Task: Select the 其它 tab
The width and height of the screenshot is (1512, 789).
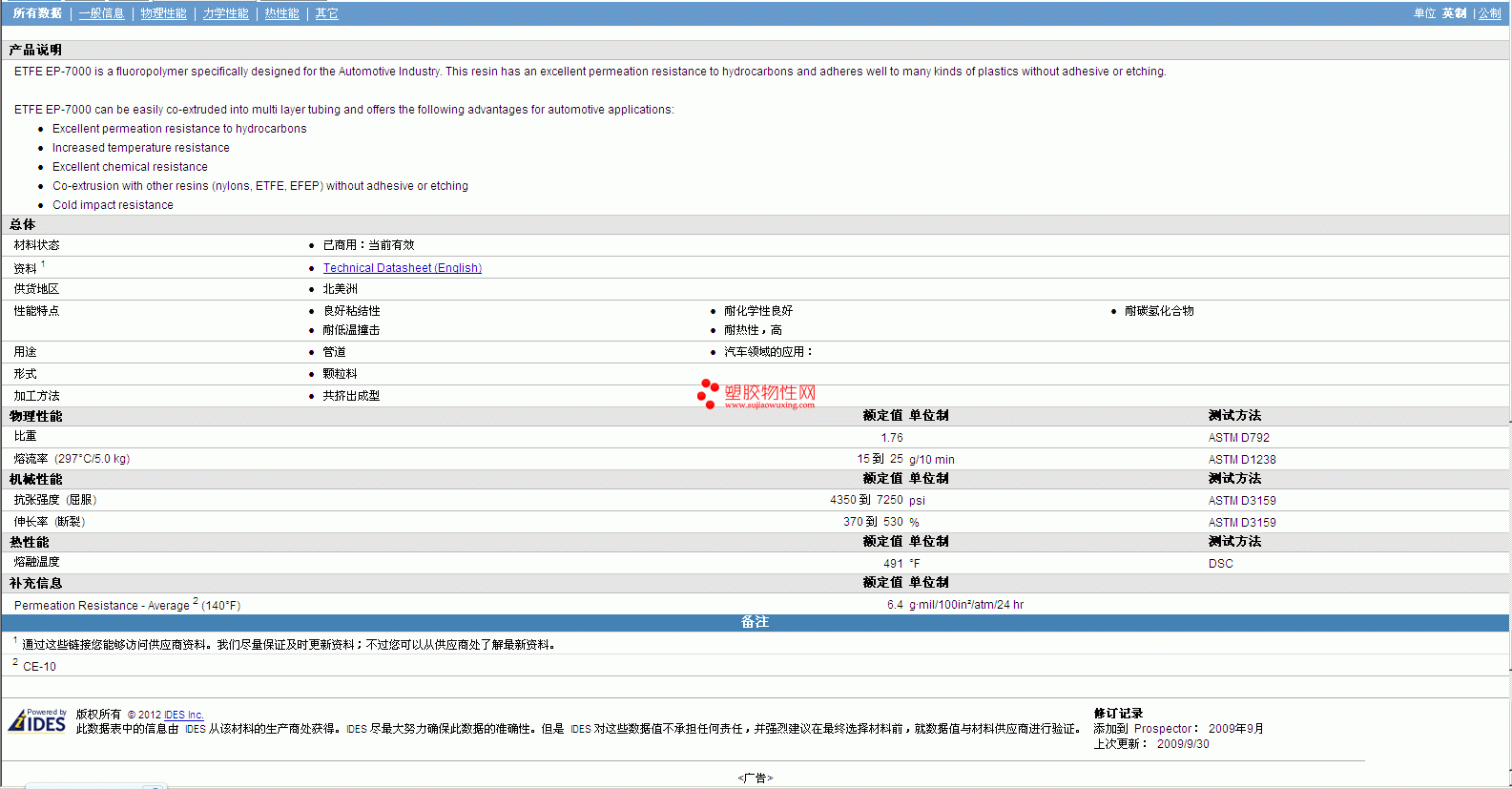Action: (326, 13)
